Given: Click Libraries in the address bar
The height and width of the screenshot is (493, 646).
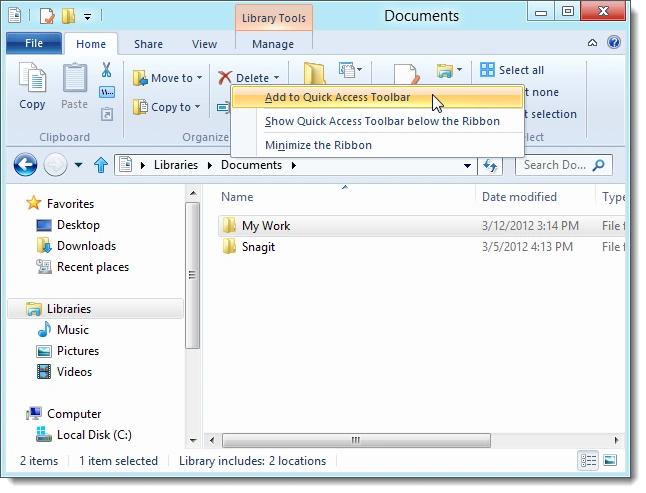Looking at the screenshot, I should click(x=176, y=165).
